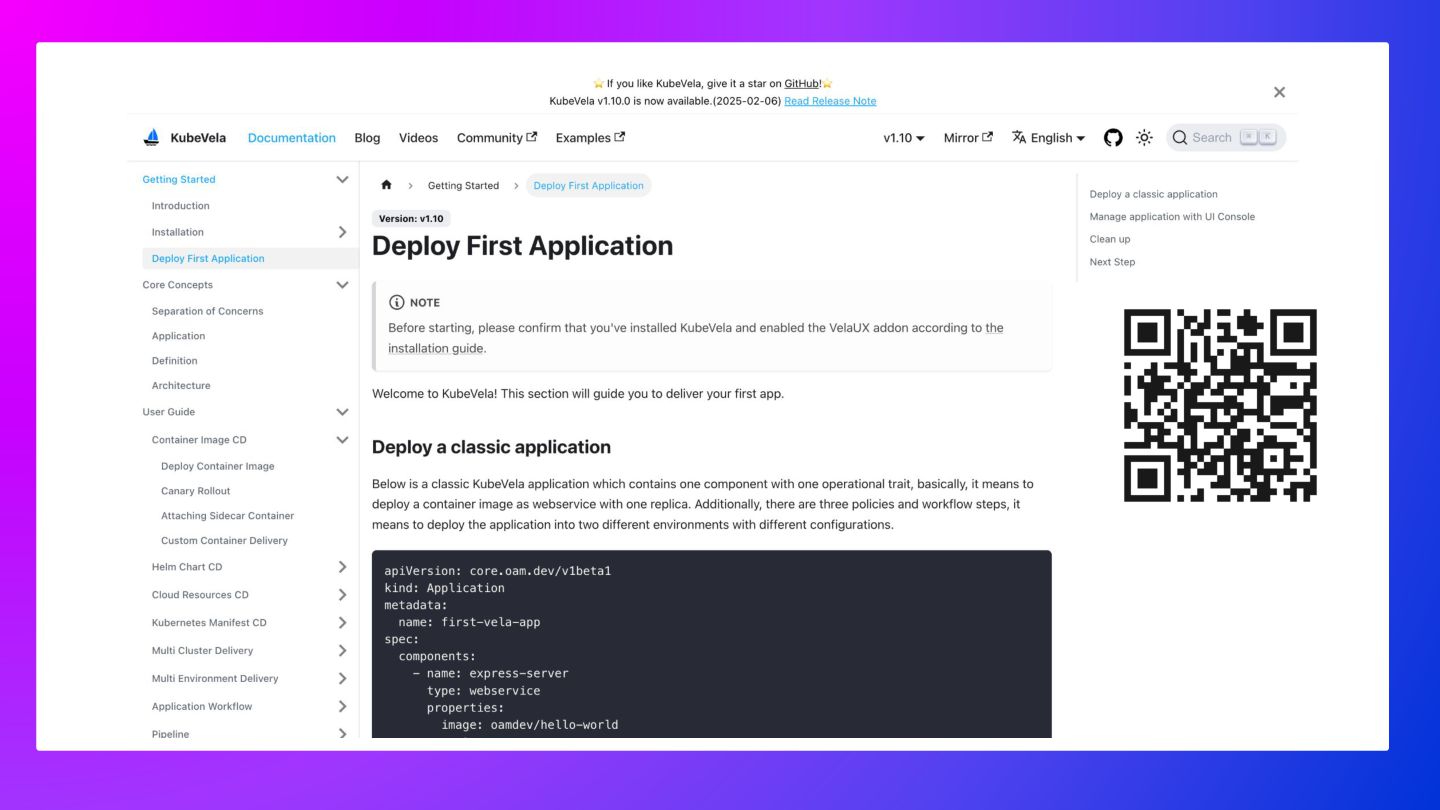Collapse the Getting Started section chevron
This screenshot has height=810, width=1440.
[342, 180]
